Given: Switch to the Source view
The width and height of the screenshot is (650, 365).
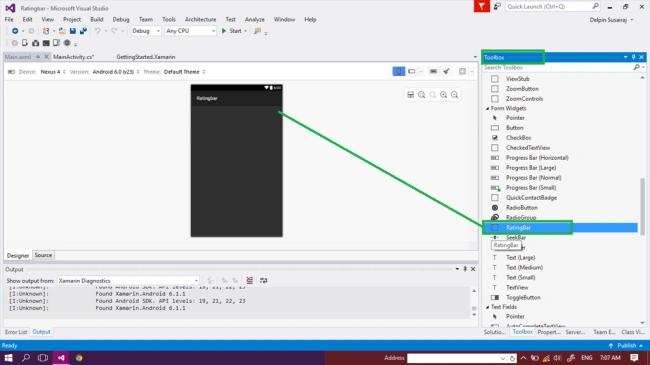Looking at the screenshot, I should pyautogui.click(x=43, y=255).
